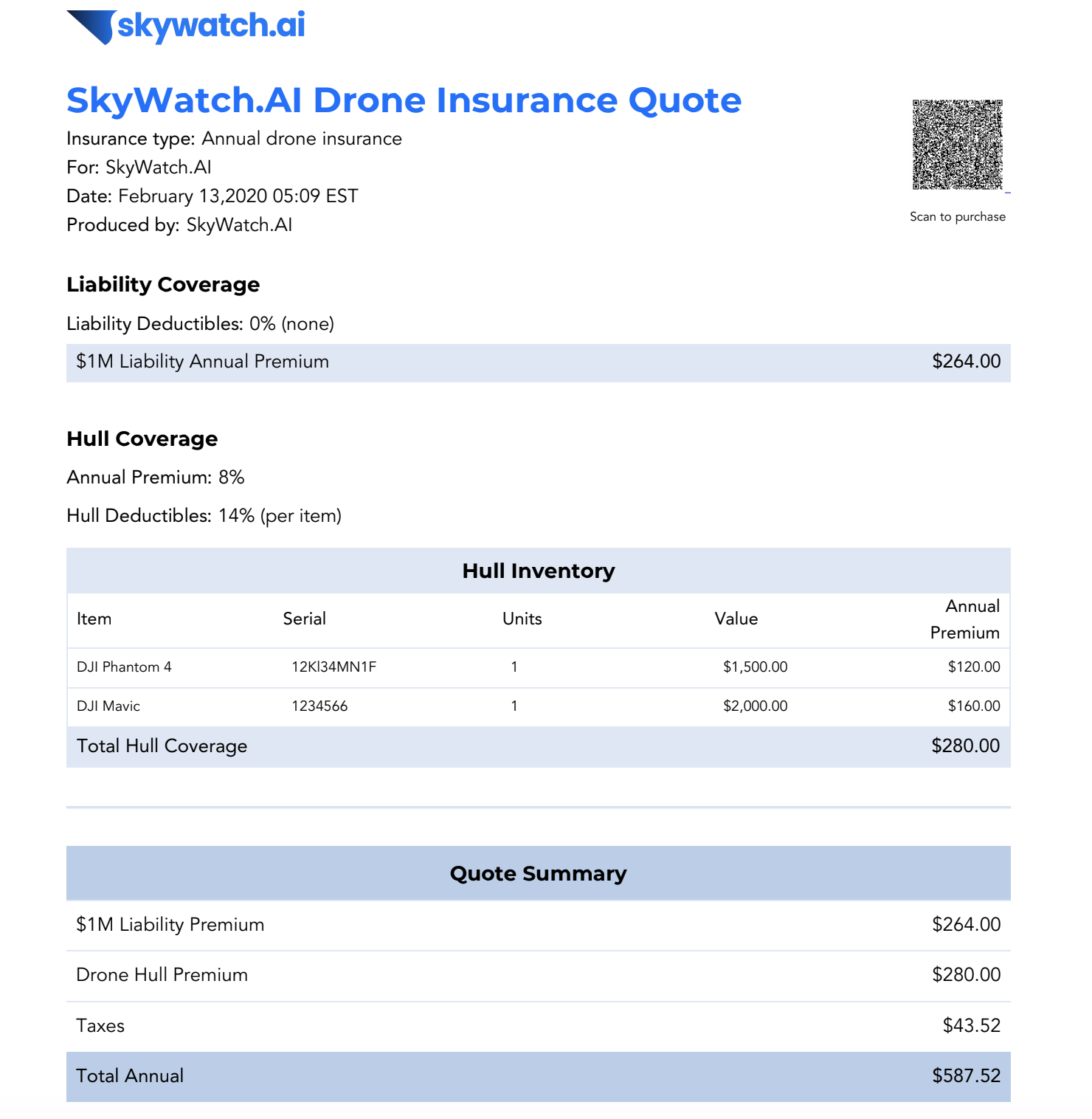
Task: Select the $587.52 total annual amount
Action: pyautogui.click(x=967, y=1076)
